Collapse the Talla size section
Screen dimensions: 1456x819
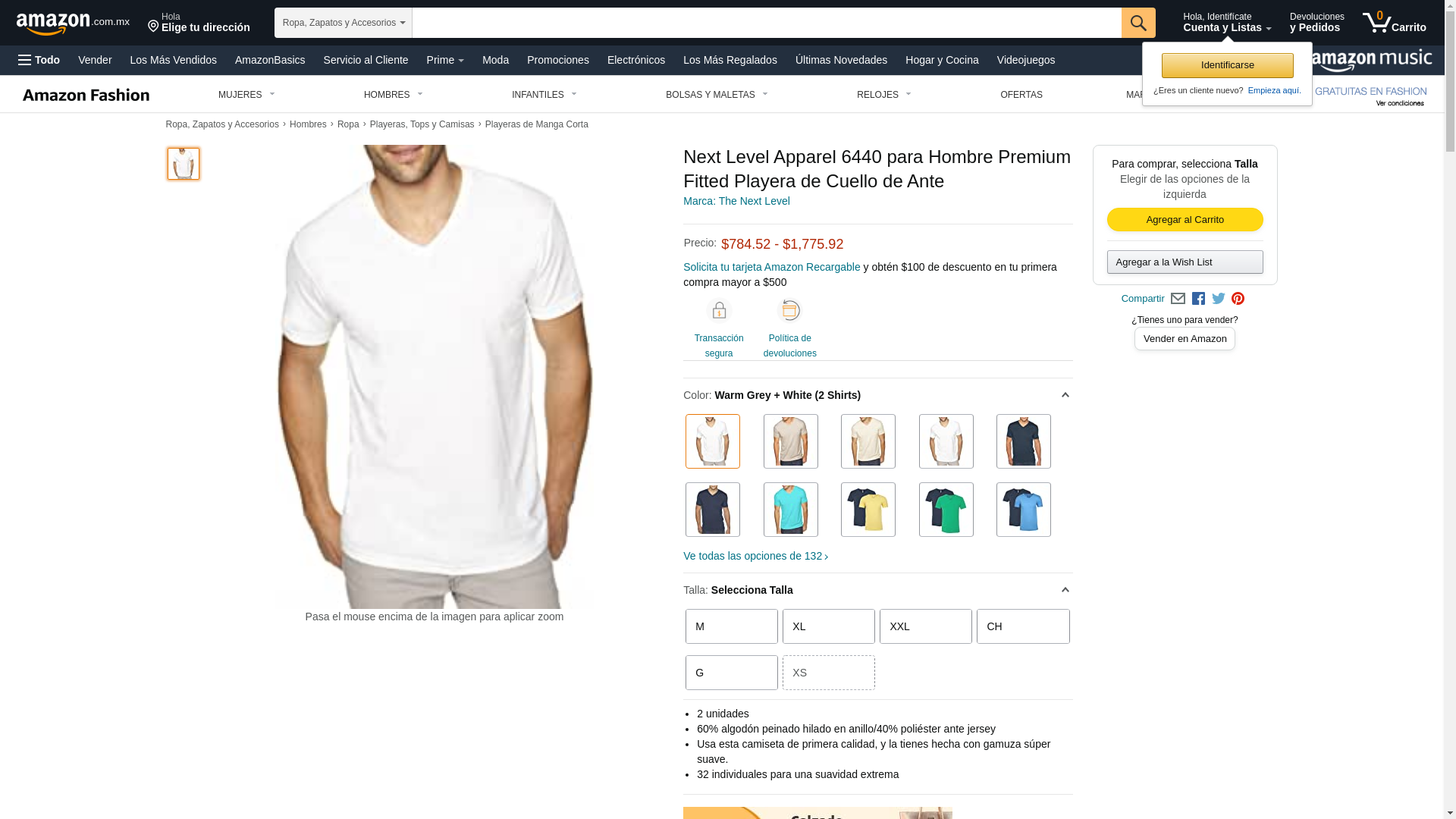point(1065,590)
